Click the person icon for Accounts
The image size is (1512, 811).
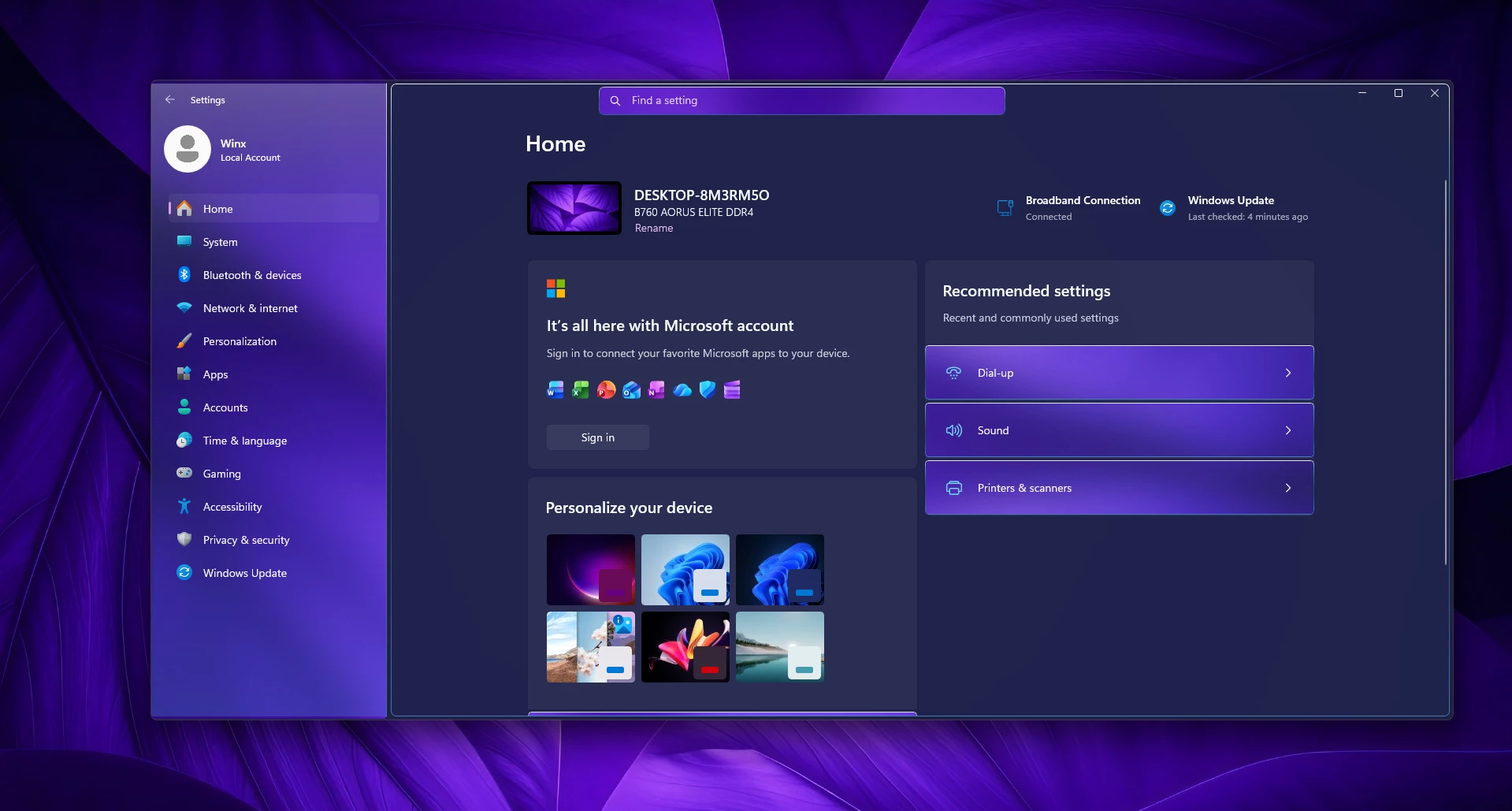(x=184, y=407)
